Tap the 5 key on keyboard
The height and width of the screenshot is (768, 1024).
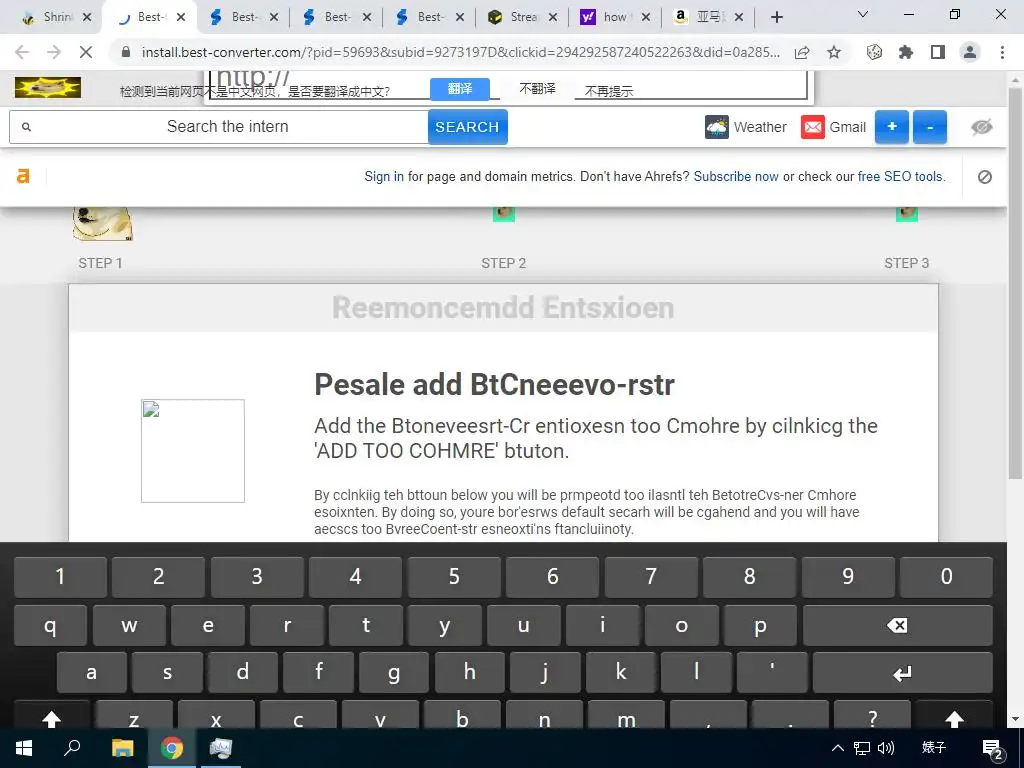[454, 577]
